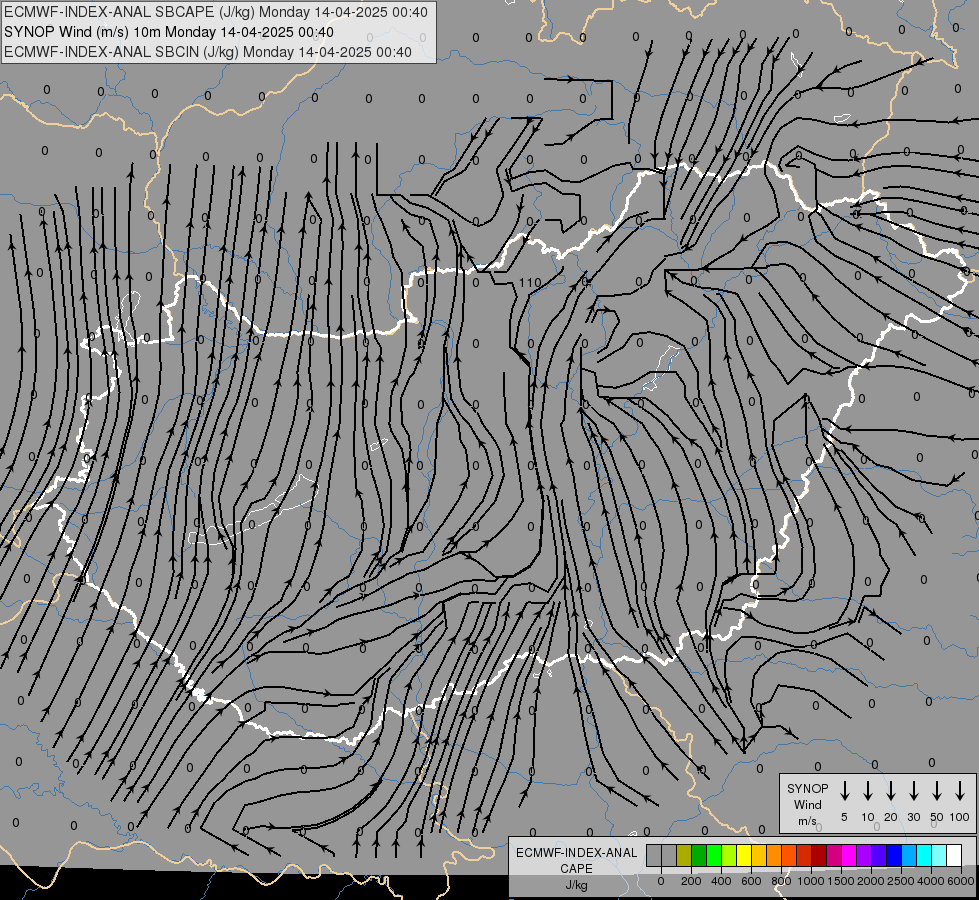Click the 5 label in wind legend
Viewport: 979px width, 900px height.
(x=844, y=817)
